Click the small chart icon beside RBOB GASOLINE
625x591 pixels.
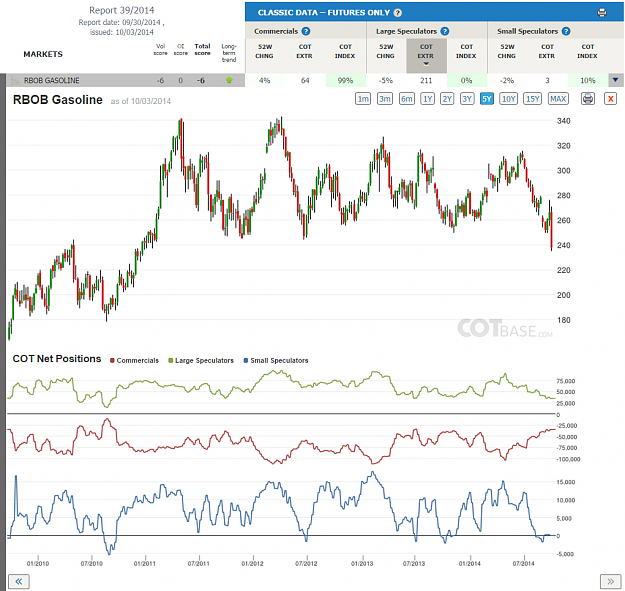pyautogui.click(x=15, y=81)
